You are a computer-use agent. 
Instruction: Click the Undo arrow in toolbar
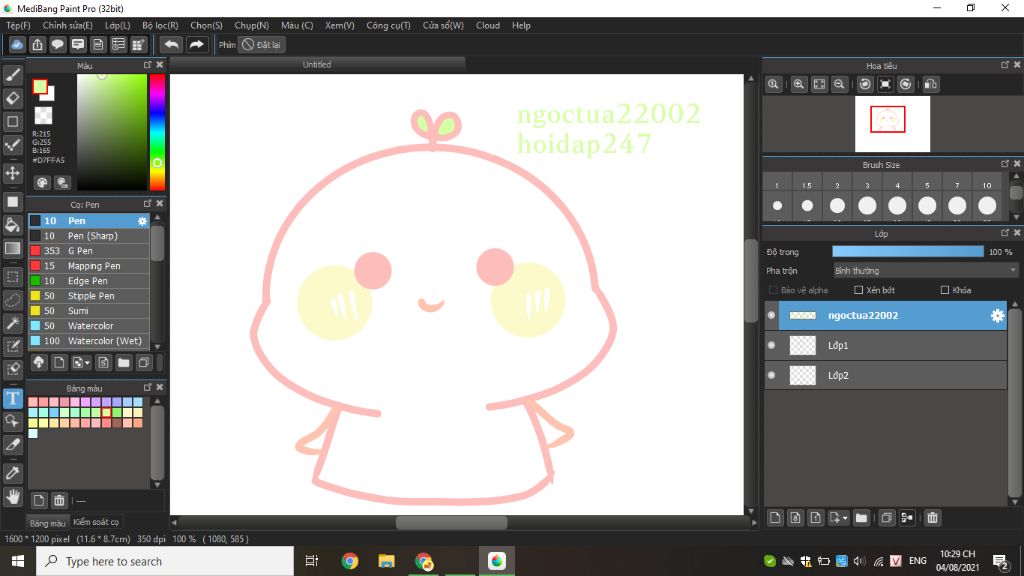click(171, 44)
